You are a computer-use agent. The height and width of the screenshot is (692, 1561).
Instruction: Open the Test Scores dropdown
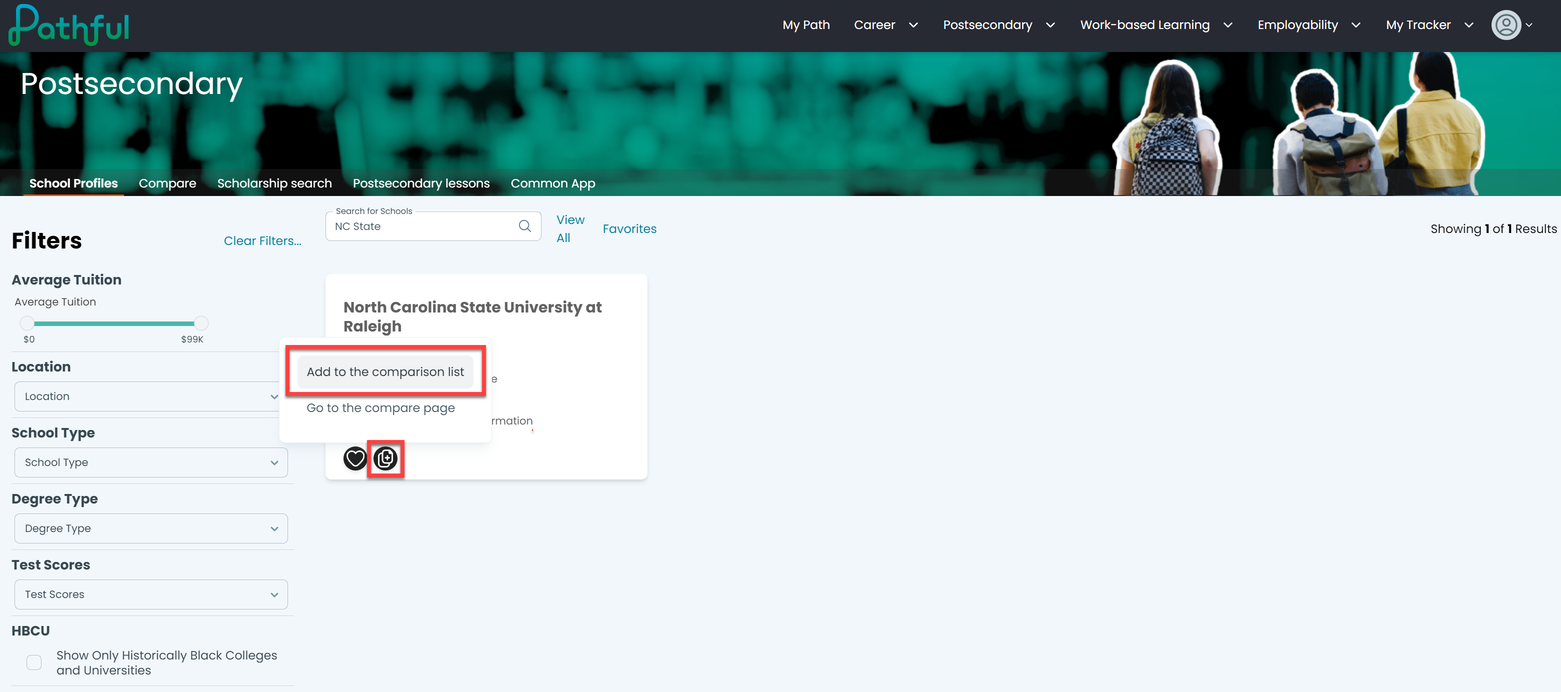click(151, 594)
